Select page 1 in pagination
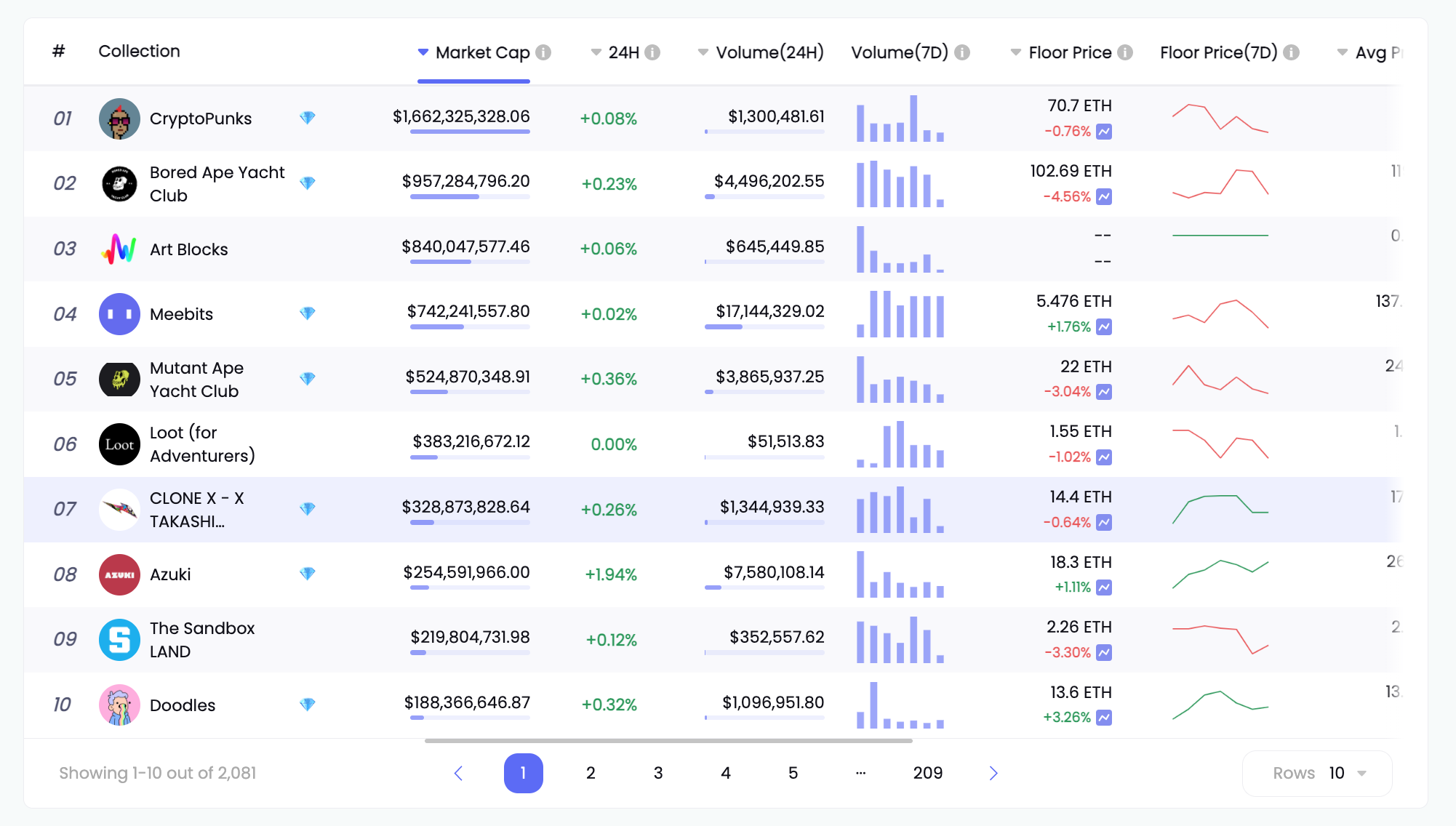Viewport: 1456px width, 826px height. (524, 773)
